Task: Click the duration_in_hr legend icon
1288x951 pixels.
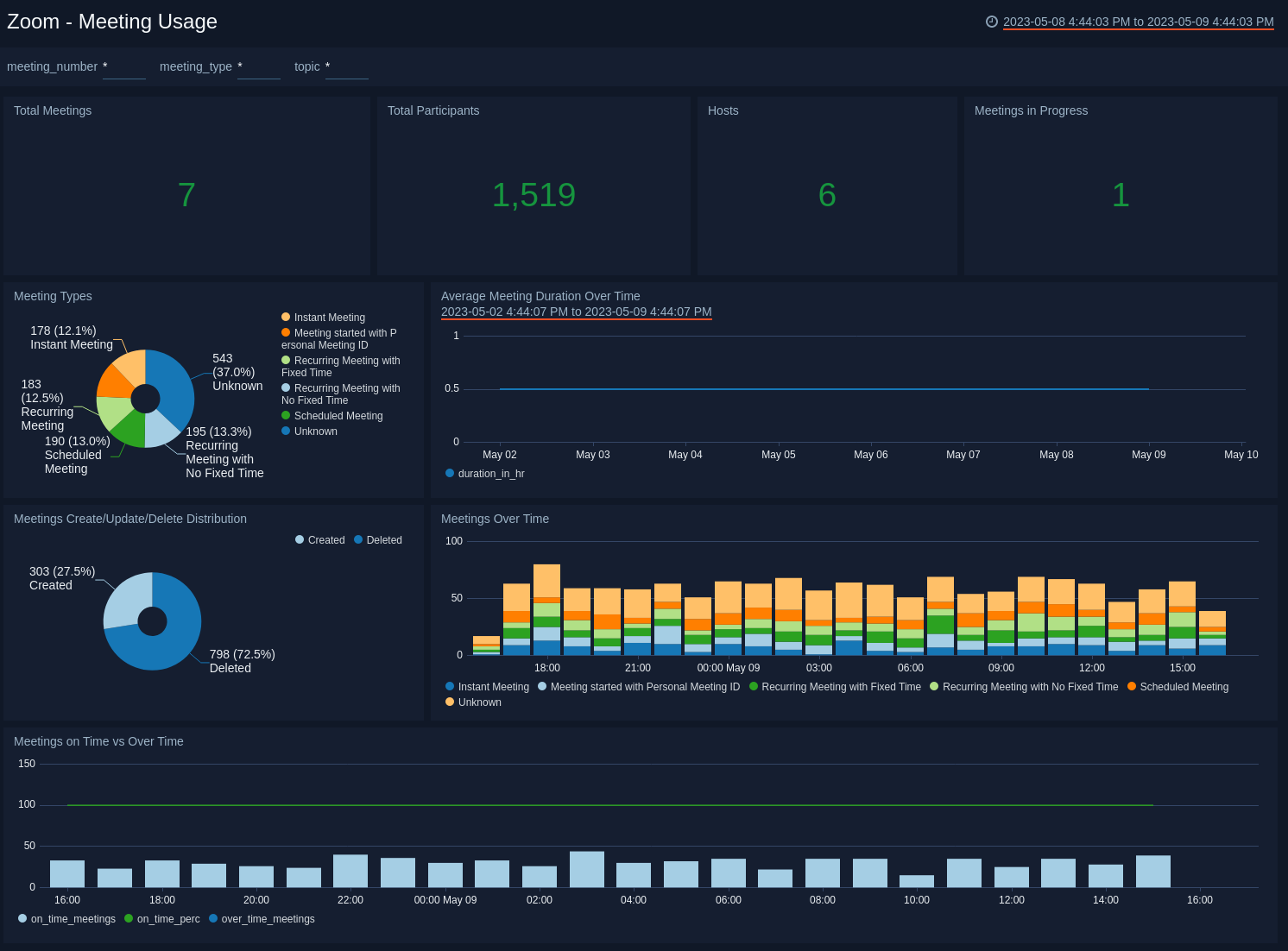Action: tap(450, 473)
